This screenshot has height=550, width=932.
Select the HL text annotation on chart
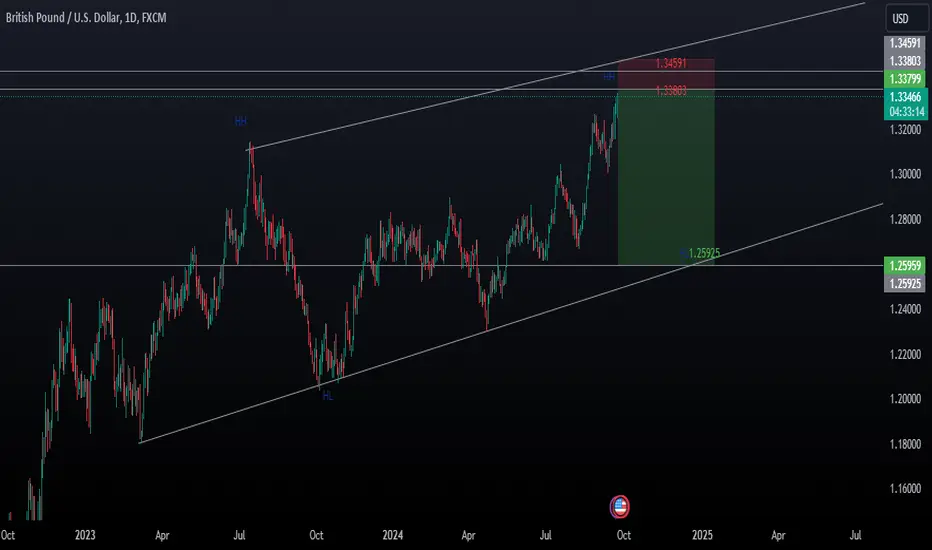[328, 396]
